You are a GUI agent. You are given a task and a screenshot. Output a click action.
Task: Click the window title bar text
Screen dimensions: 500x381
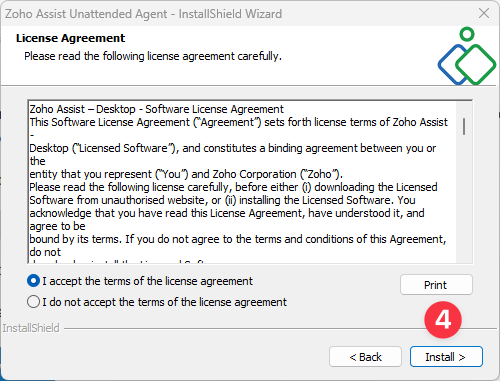click(x=143, y=14)
